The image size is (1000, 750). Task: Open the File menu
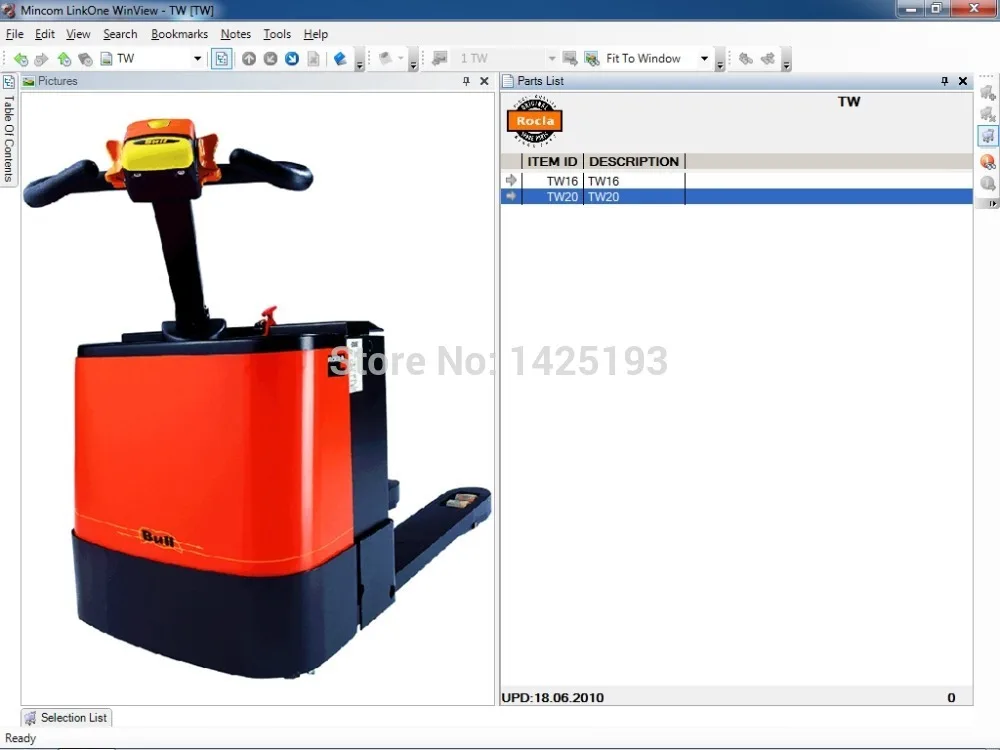(15, 34)
